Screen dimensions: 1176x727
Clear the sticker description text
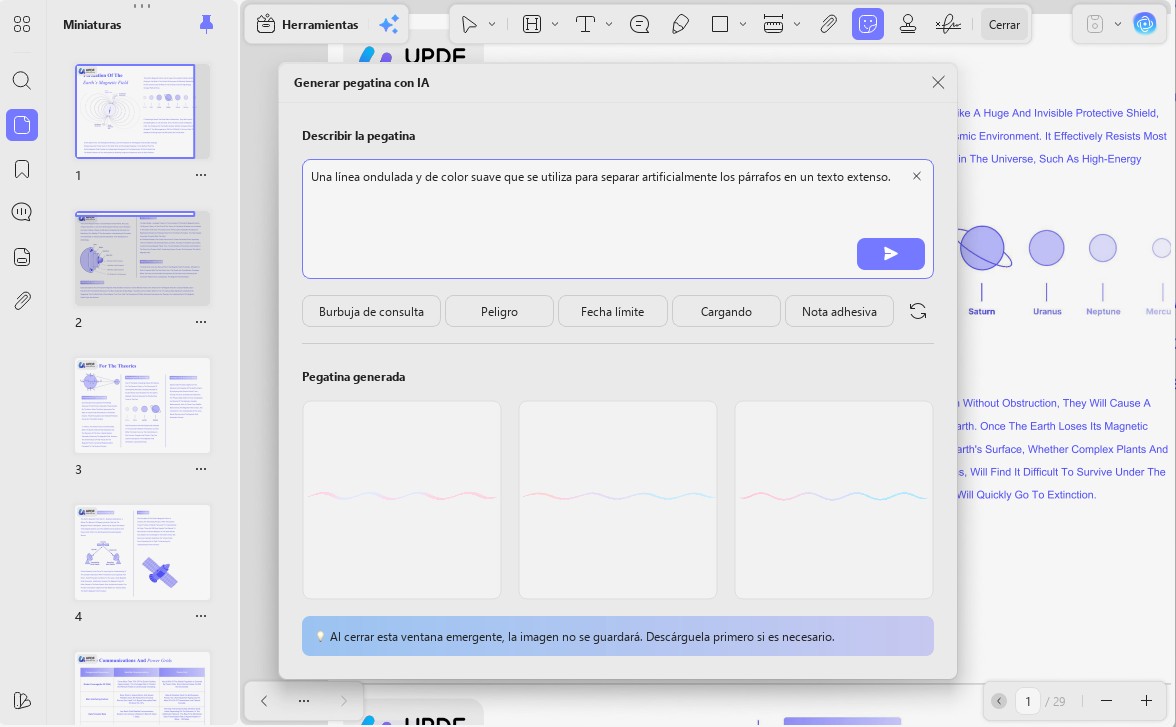tap(916, 176)
